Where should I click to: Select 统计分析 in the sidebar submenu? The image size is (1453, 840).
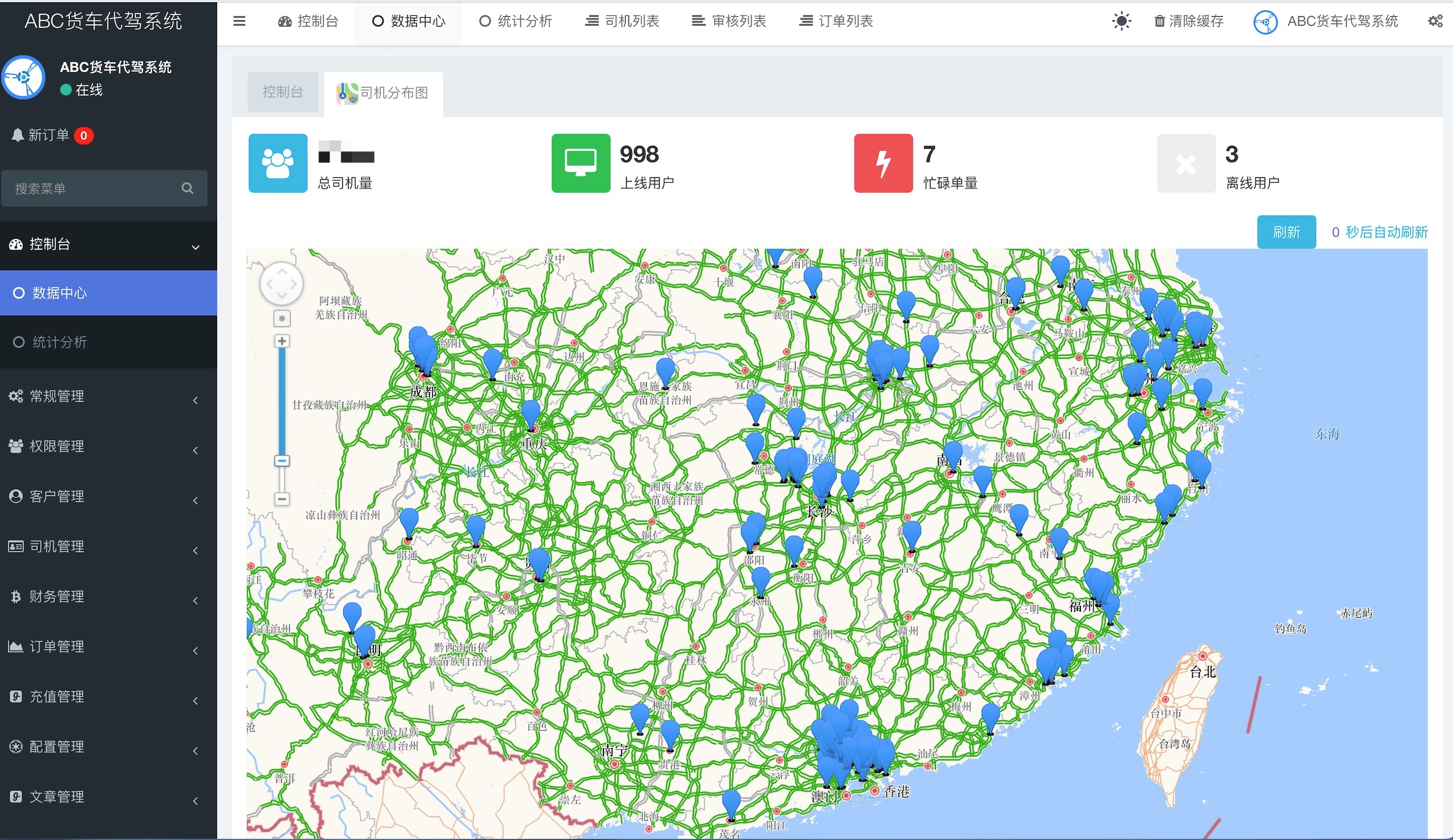[x=59, y=343]
